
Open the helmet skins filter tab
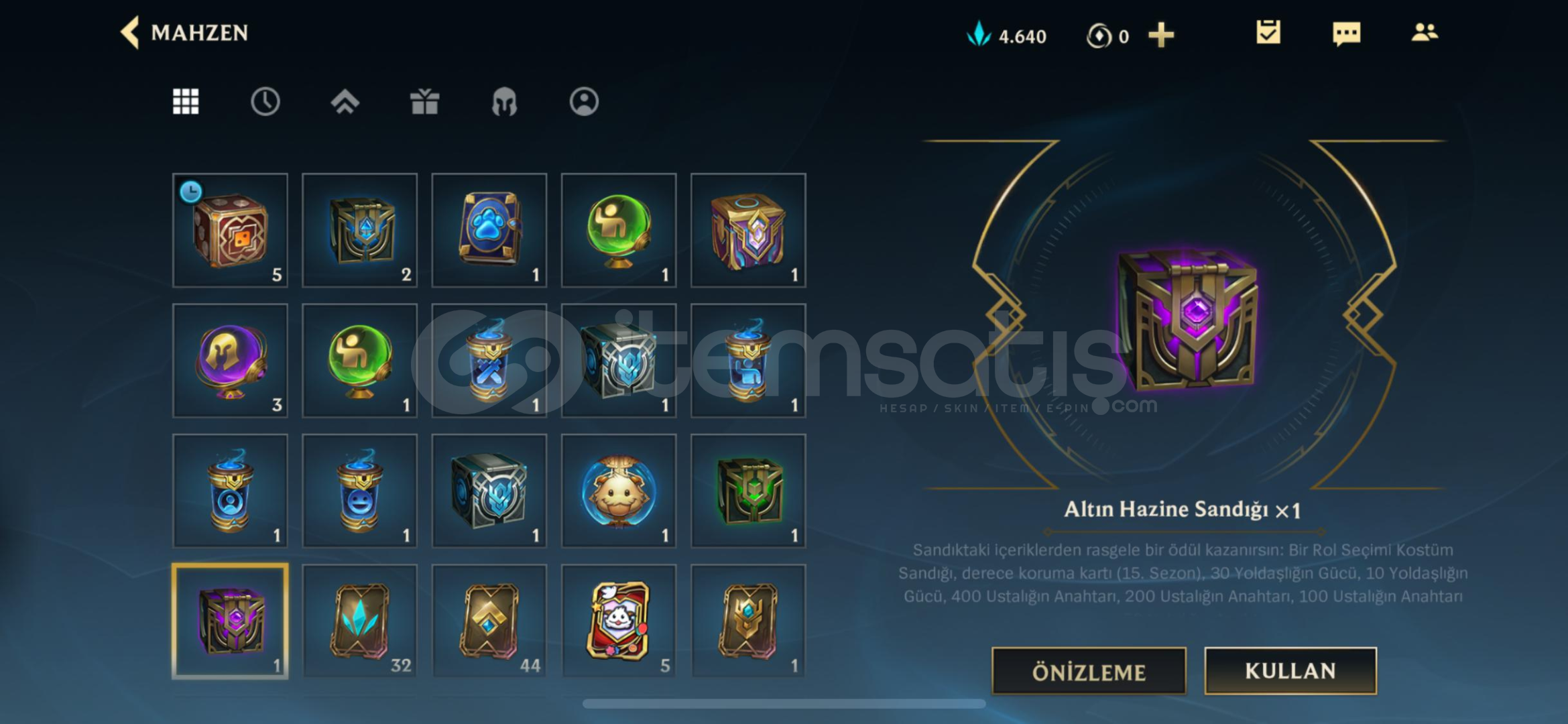point(504,103)
